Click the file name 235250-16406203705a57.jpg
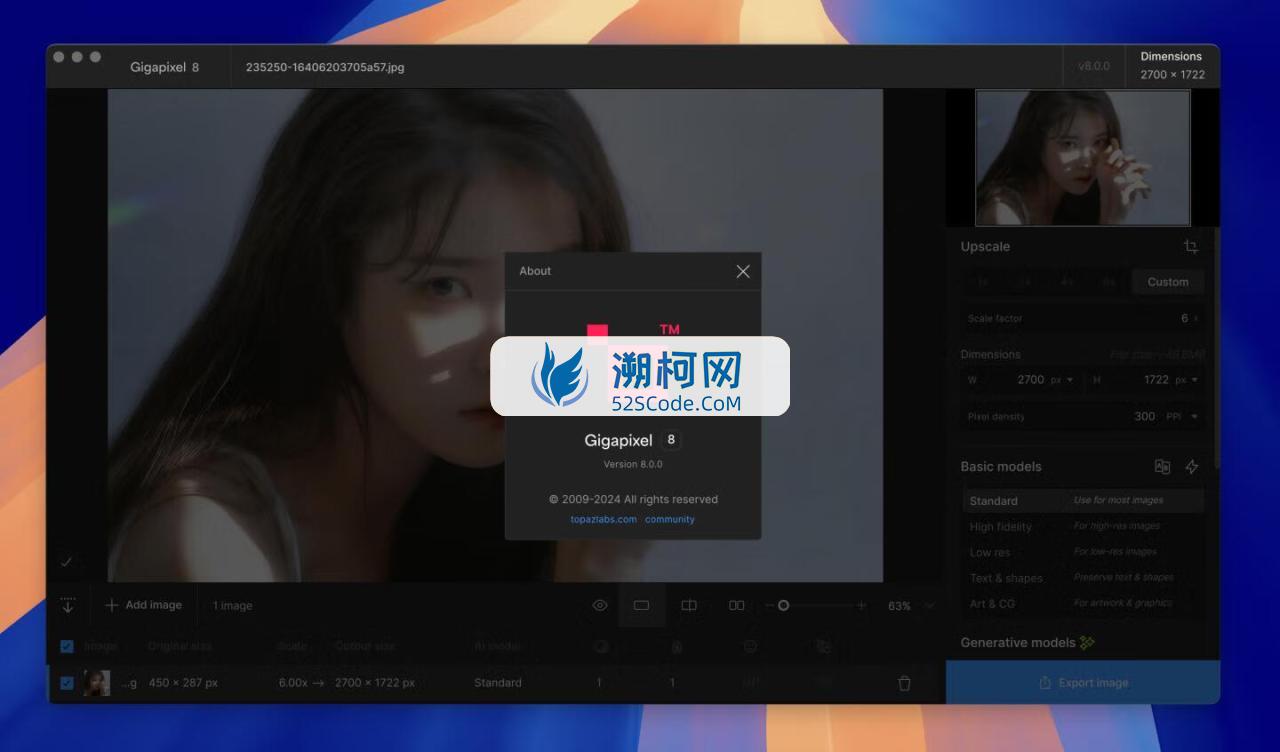This screenshot has height=752, width=1280. point(325,67)
